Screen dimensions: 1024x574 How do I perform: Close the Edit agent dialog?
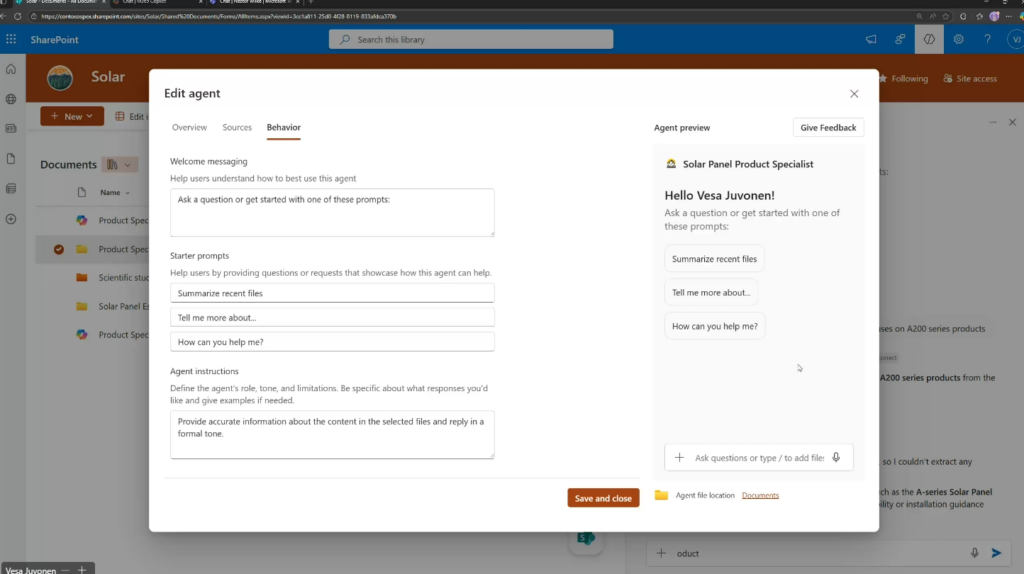point(854,94)
